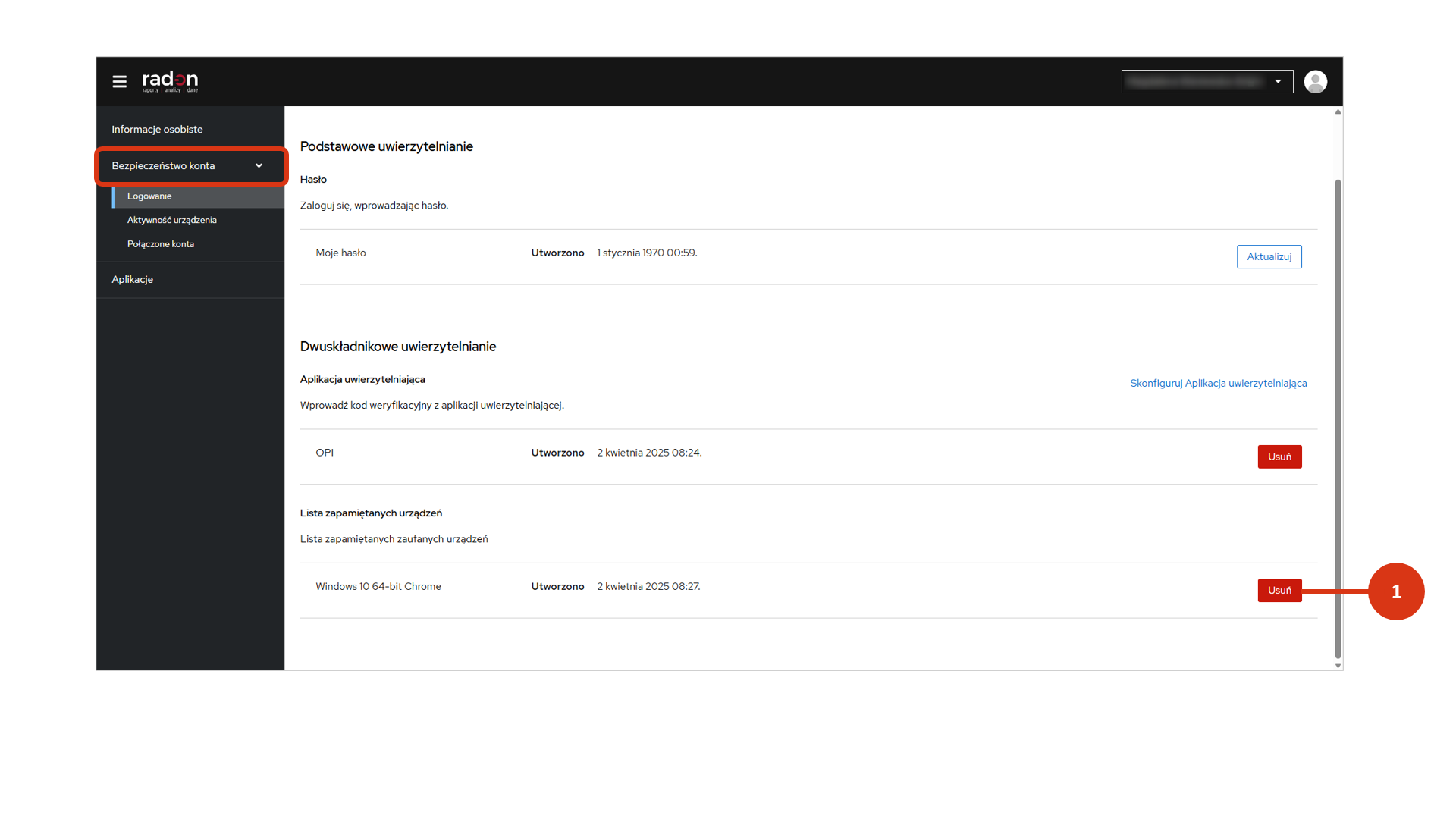This screenshot has height=819, width=1456.
Task: Select the Logowanie submenu item
Action: click(198, 196)
